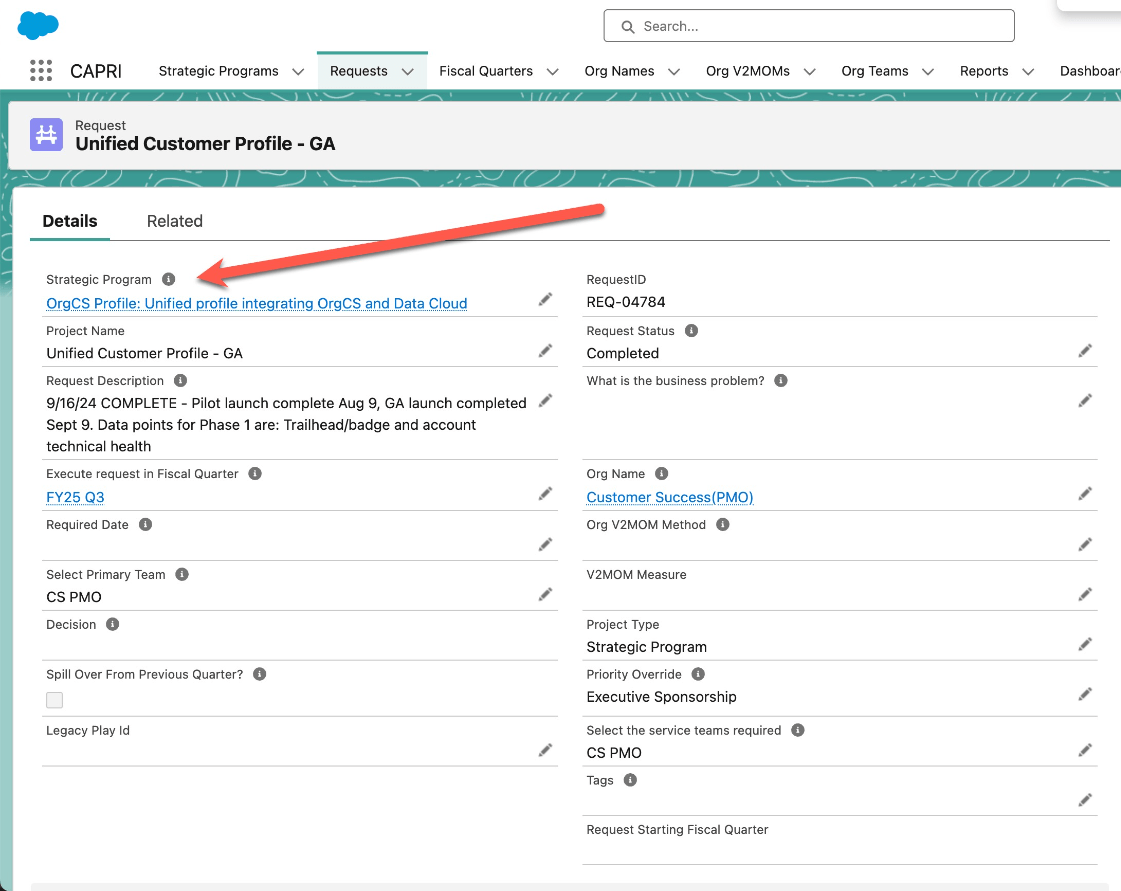This screenshot has height=891, width=1121.
Task: Click into the global Search field
Action: coord(809,26)
